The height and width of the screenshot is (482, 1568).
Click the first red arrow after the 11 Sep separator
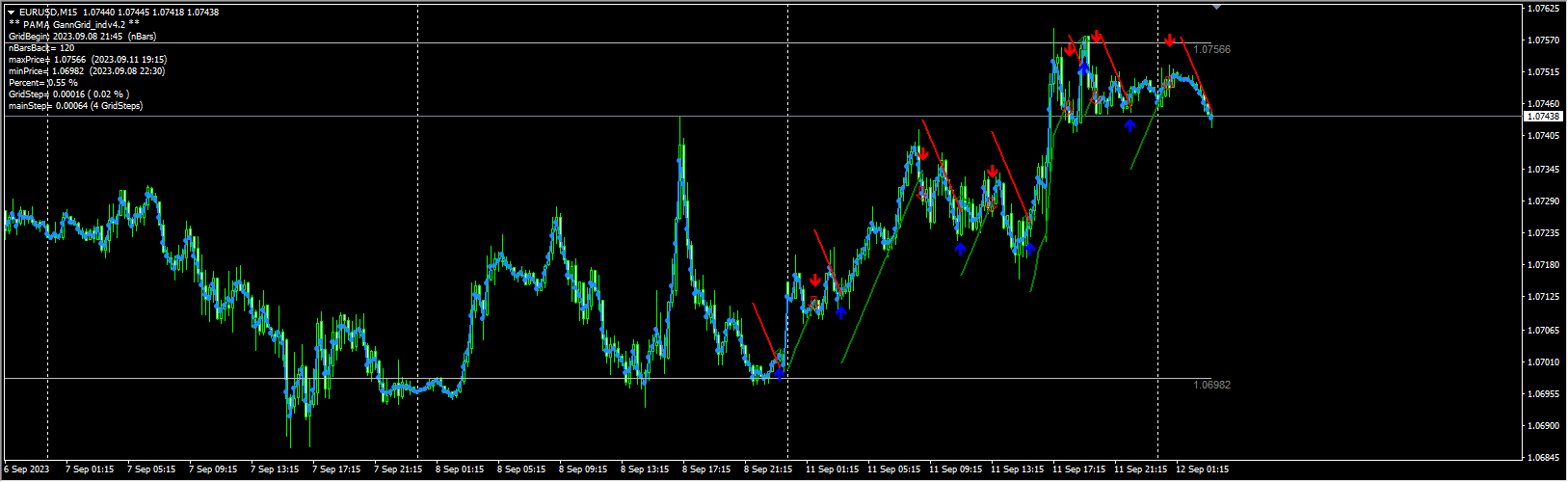point(815,281)
